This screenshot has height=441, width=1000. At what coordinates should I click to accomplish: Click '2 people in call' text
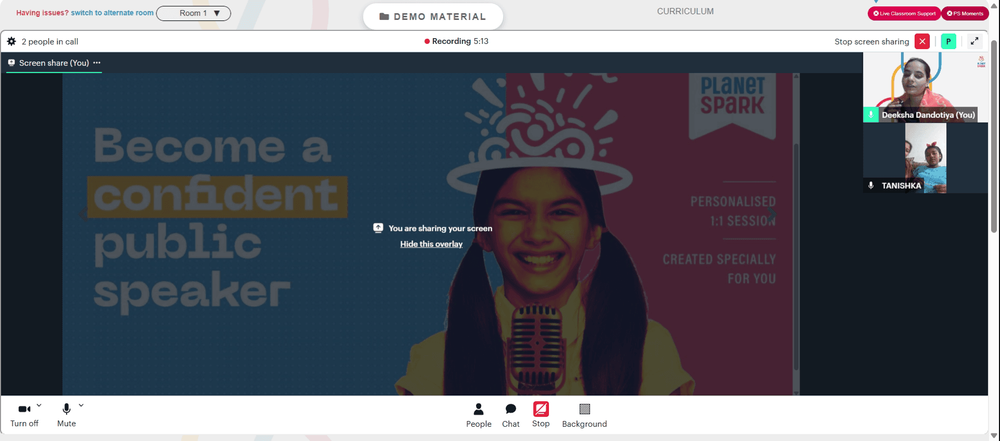click(50, 41)
